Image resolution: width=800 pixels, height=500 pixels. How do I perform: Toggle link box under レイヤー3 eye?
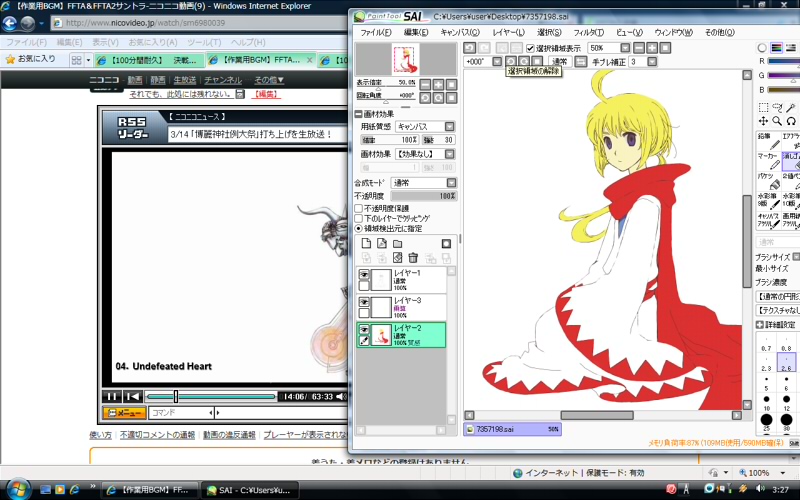(x=364, y=313)
